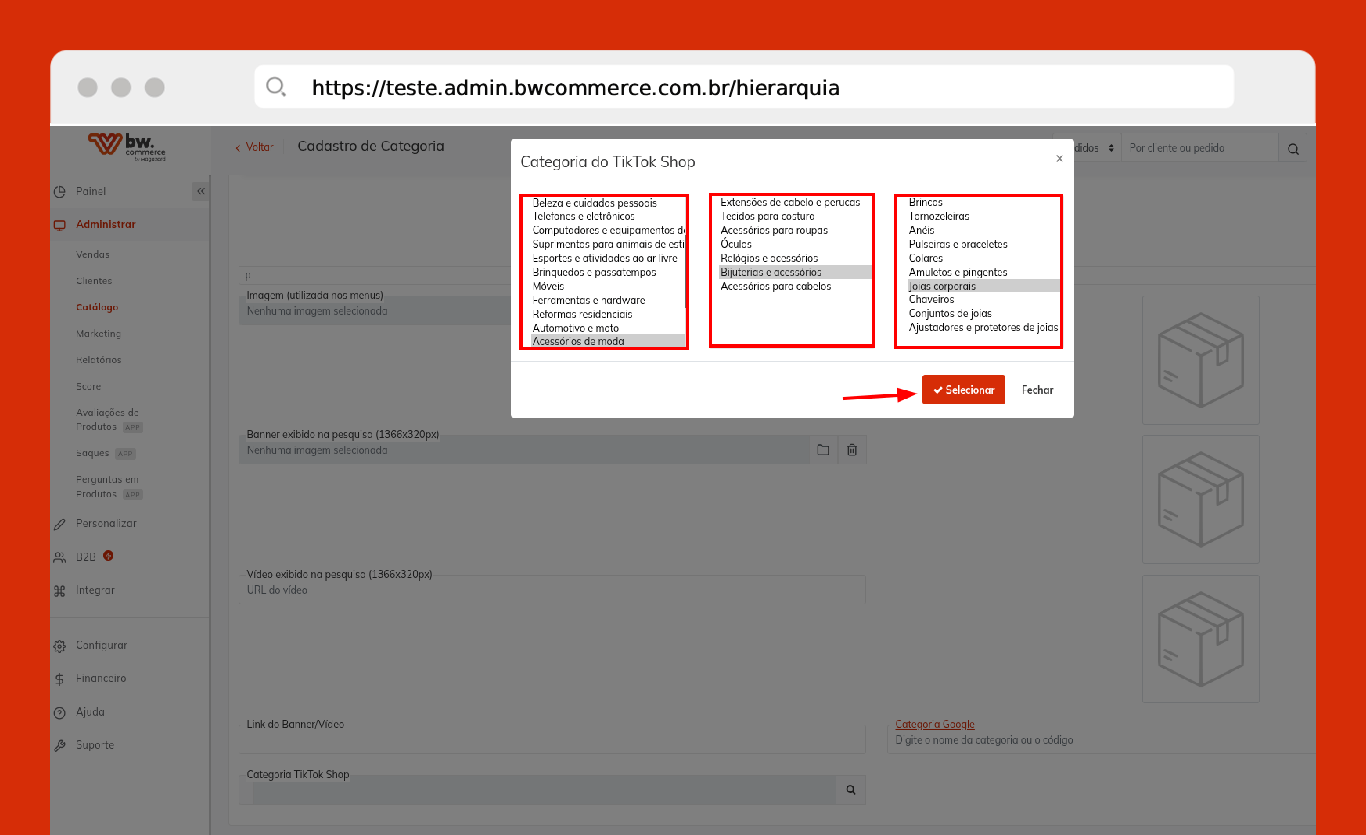Choose 'Joias corporais' in third list

coord(942,286)
